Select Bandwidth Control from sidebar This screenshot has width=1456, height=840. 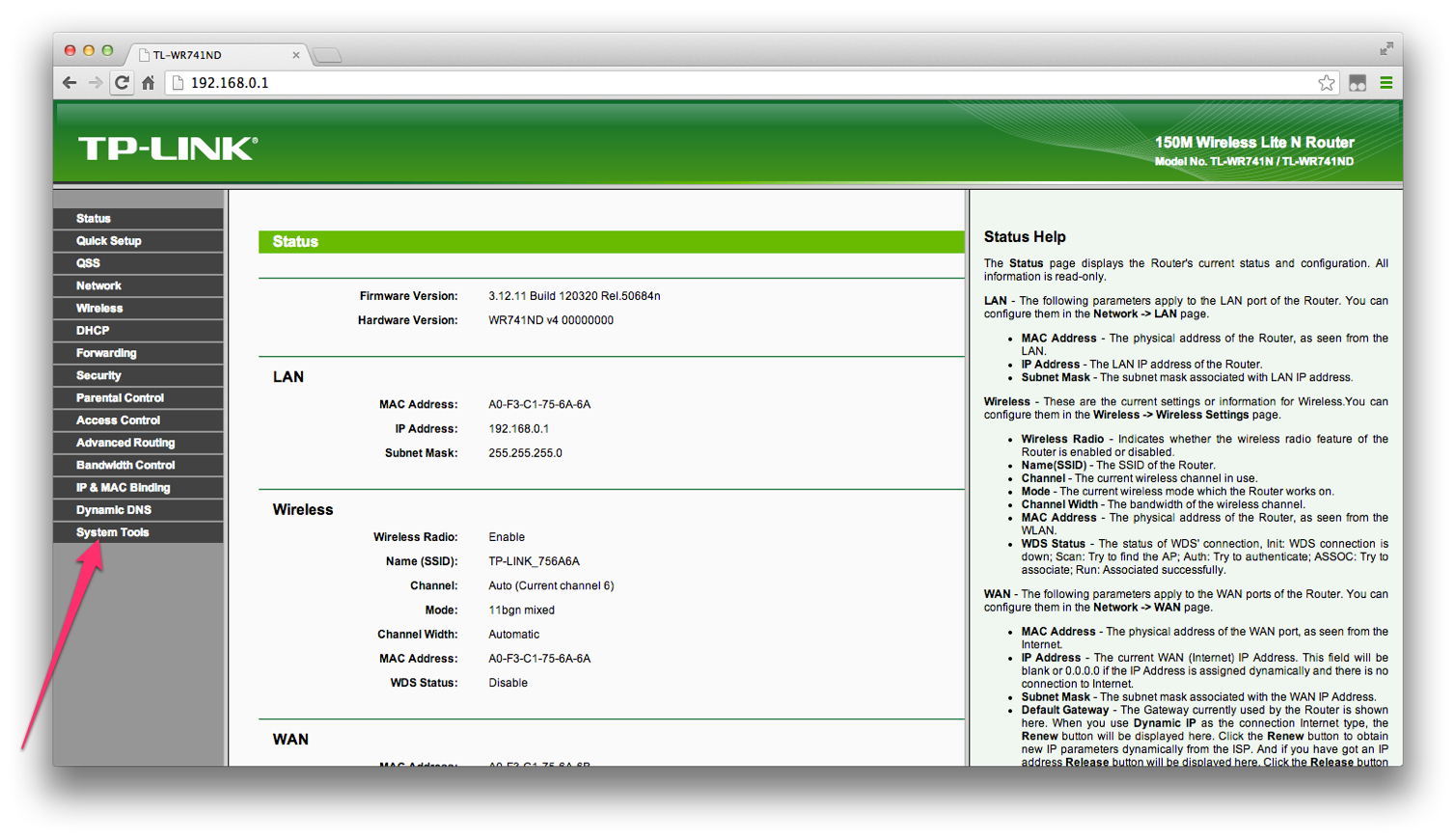pos(125,465)
